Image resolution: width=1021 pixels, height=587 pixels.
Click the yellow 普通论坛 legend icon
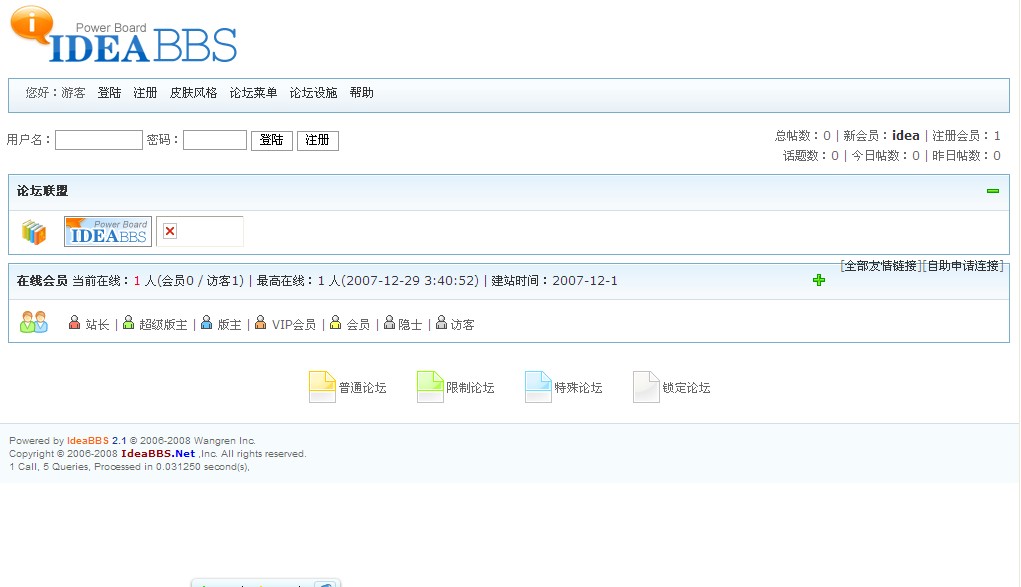click(322, 387)
